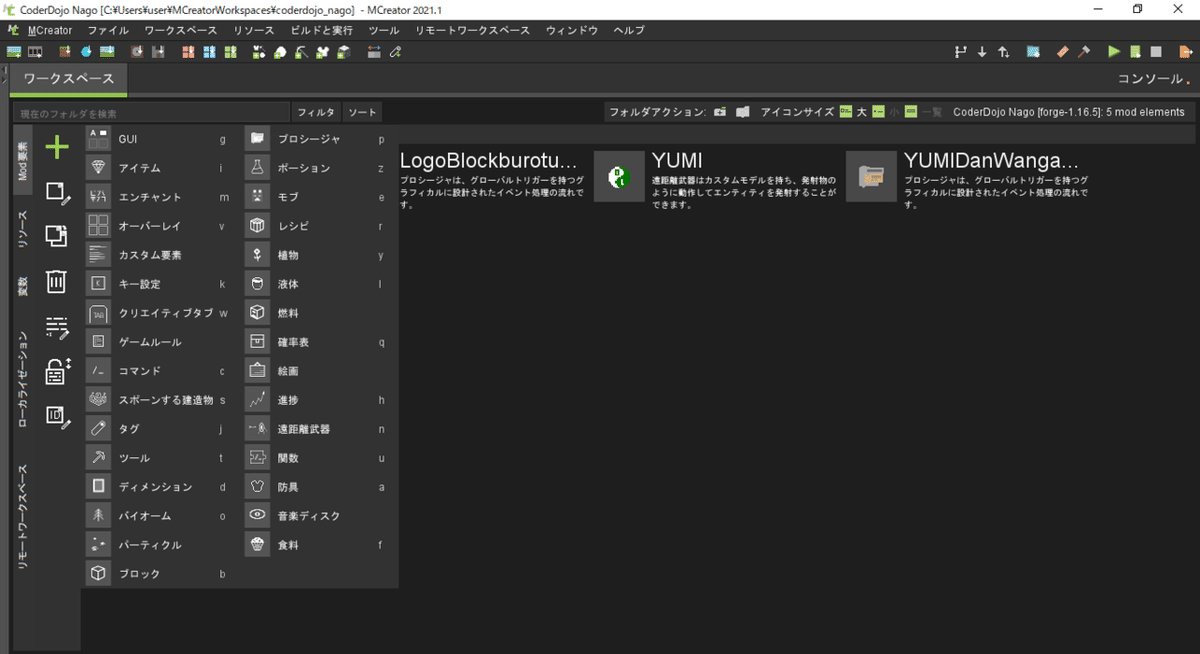The width and height of the screenshot is (1200, 654).
Task: Switch icon size to 大 (large)
Action: pyautogui.click(x=861, y=112)
